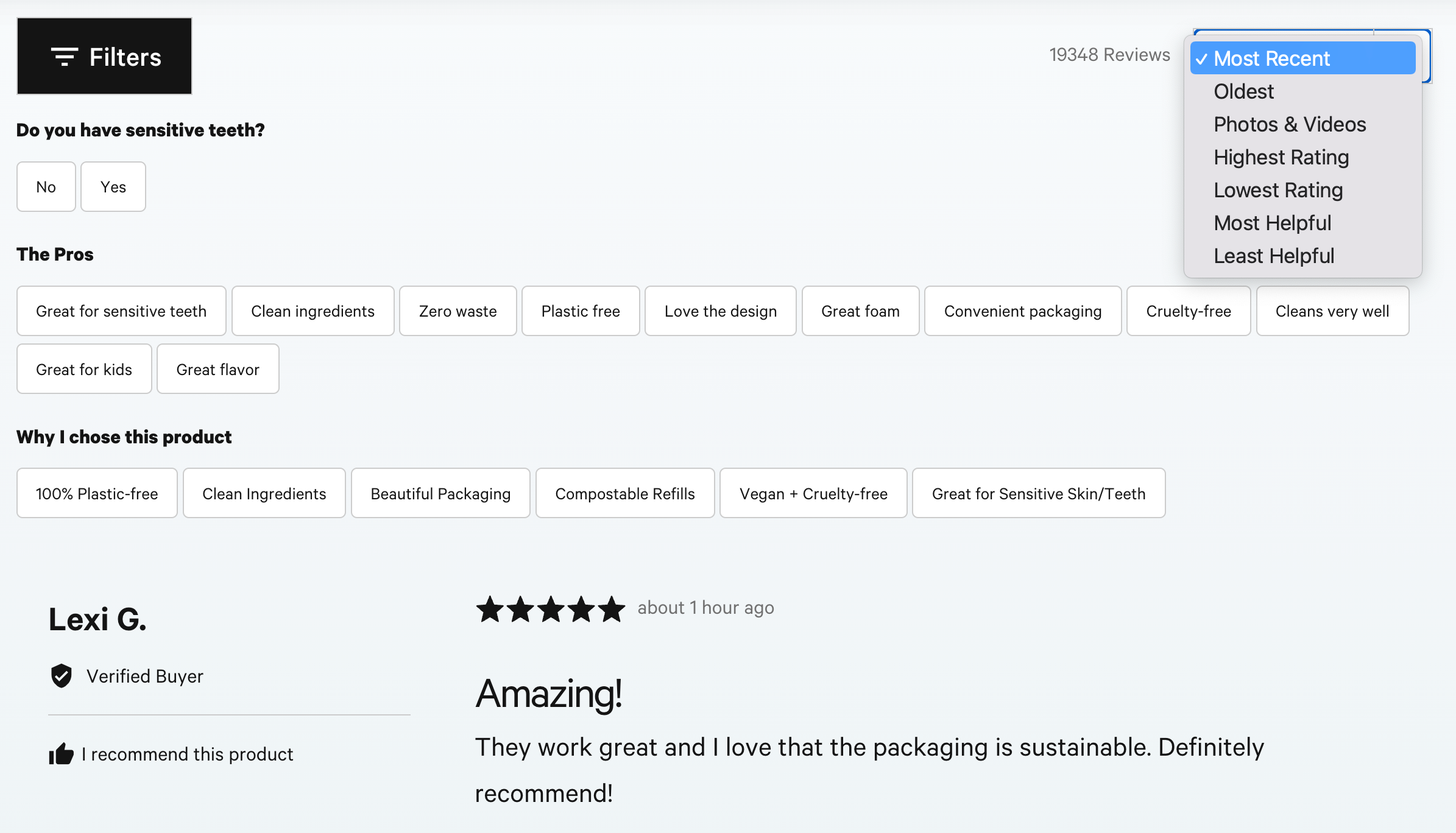Enable the Great for sensitive teeth tag
This screenshot has width=1456, height=833.
coord(121,311)
